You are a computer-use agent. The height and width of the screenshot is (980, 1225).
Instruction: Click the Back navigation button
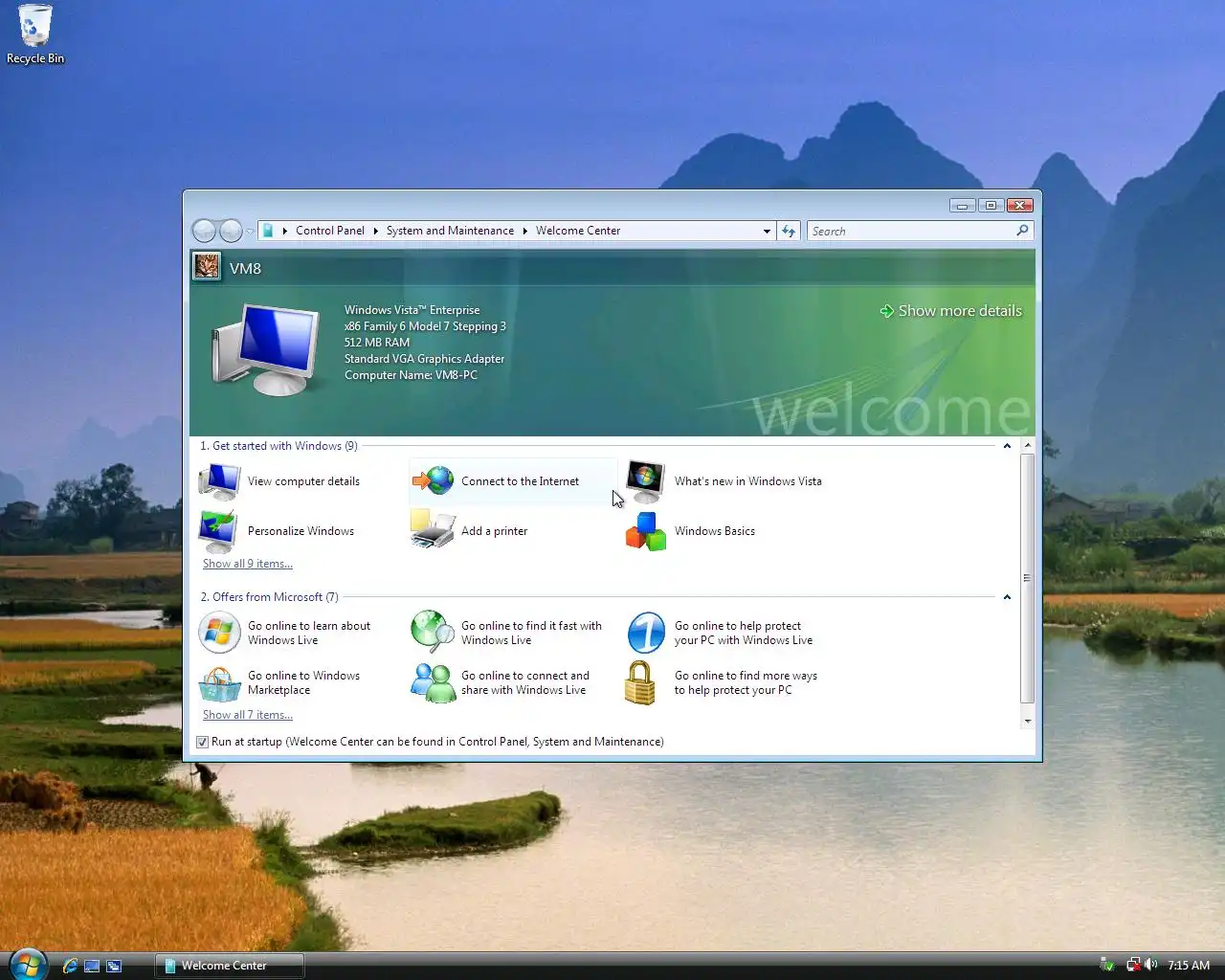point(204,231)
